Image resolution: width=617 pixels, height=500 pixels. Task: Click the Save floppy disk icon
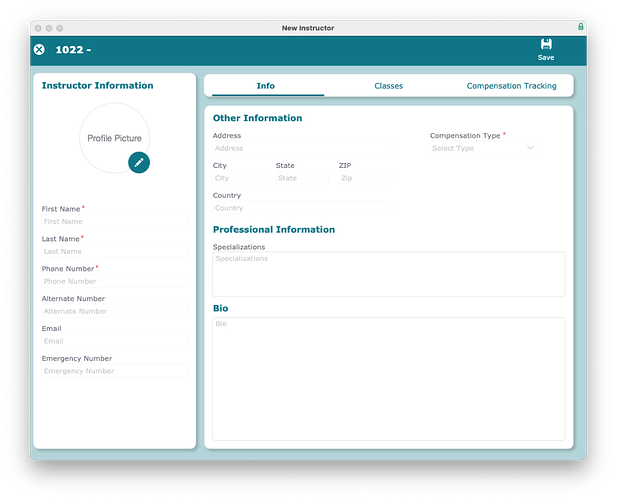546,44
